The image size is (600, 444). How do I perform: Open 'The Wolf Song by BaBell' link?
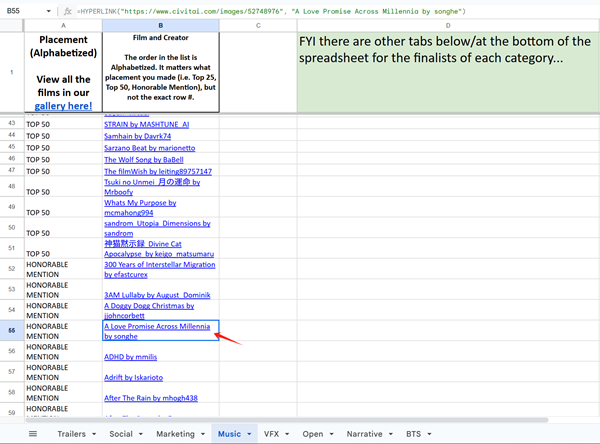tap(144, 159)
